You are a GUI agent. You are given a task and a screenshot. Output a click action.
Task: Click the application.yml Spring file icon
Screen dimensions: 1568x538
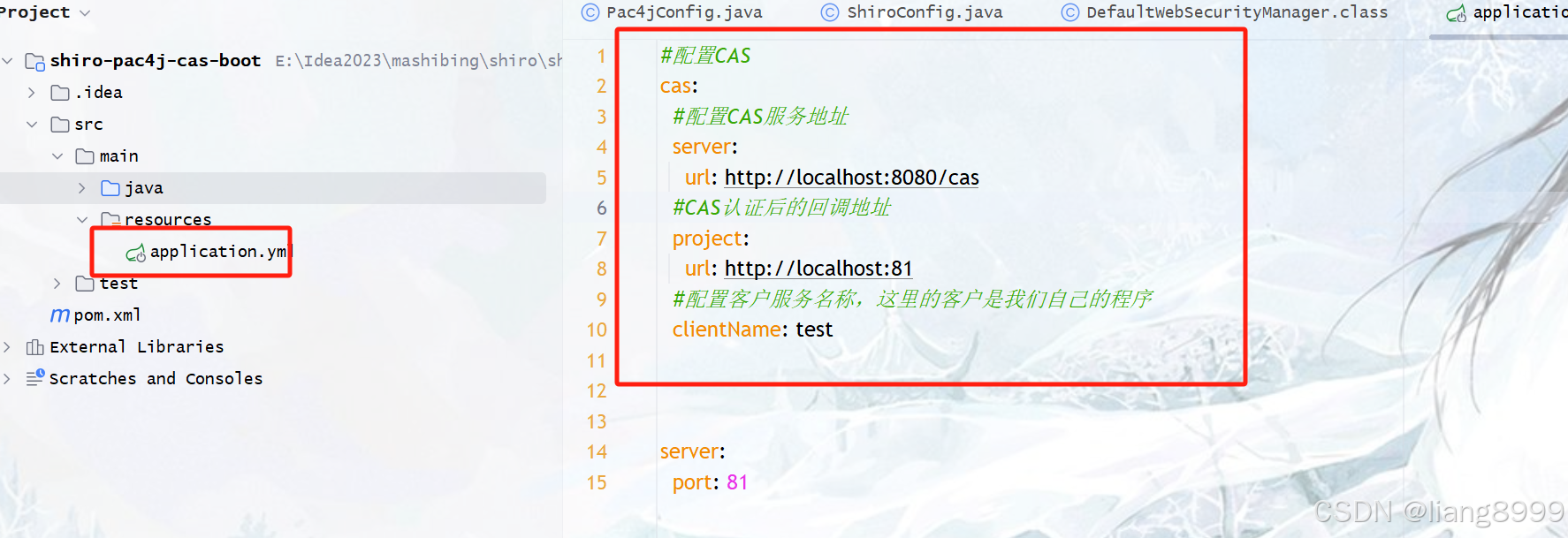[135, 254]
